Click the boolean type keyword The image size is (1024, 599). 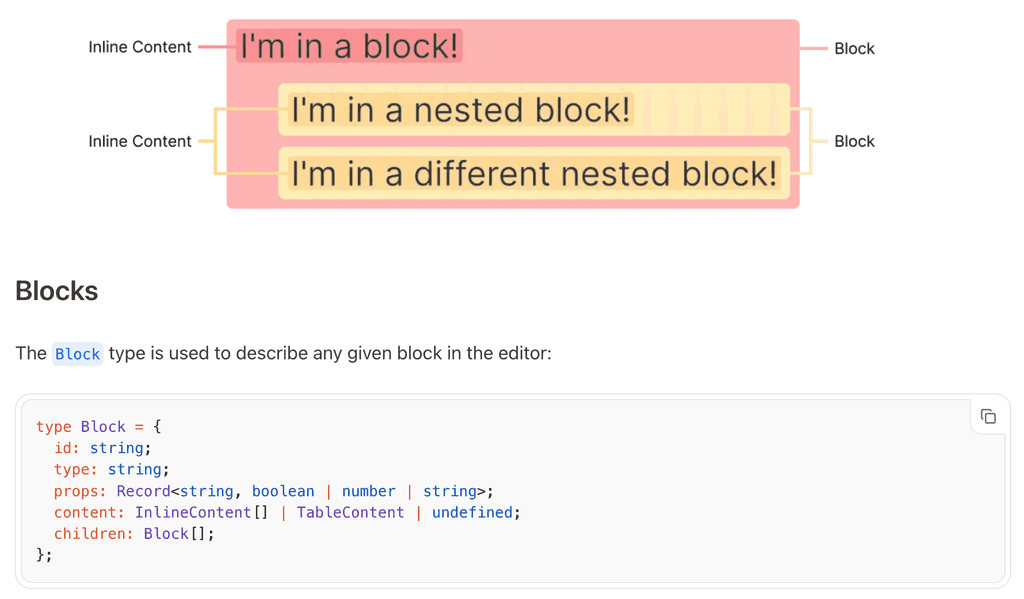pyautogui.click(x=283, y=491)
